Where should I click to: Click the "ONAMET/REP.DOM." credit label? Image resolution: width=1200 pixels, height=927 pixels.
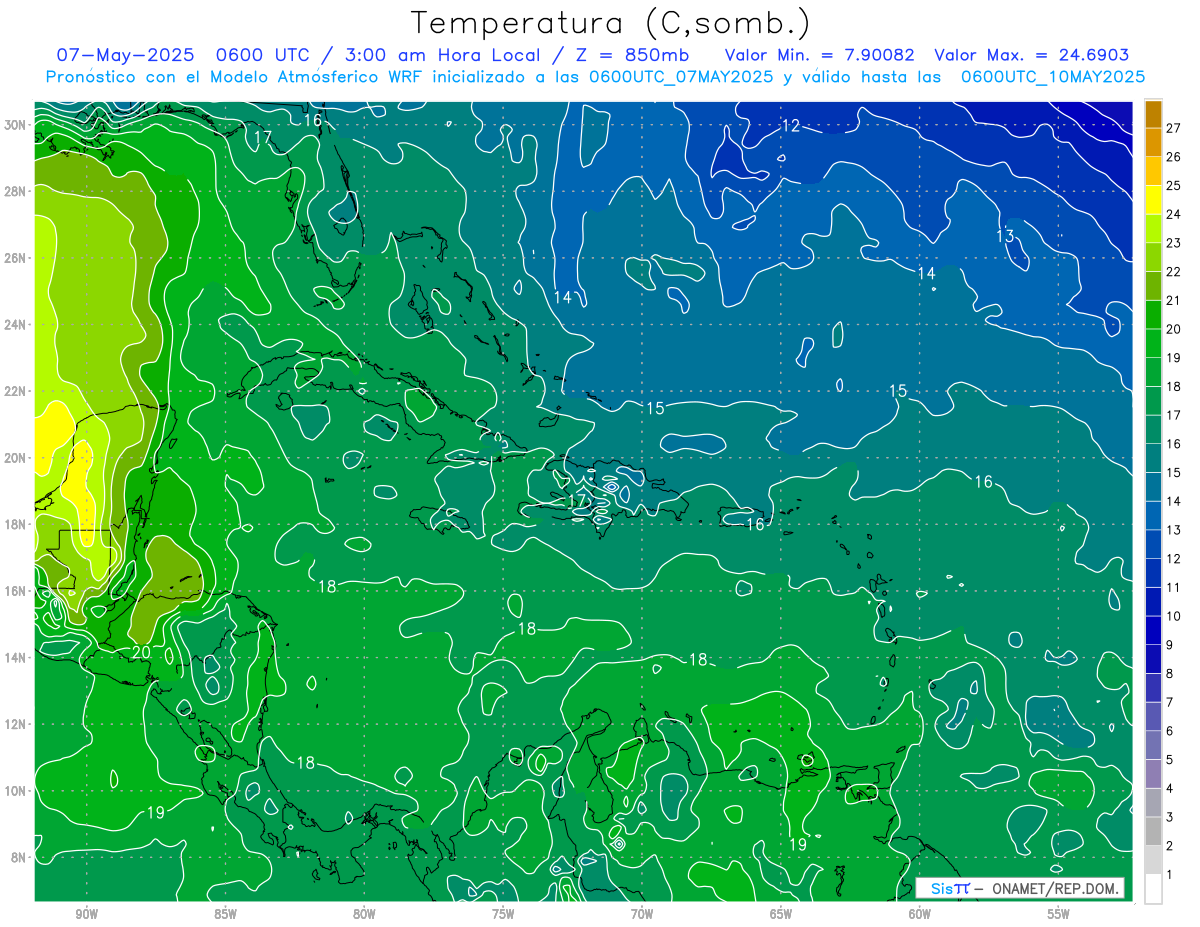[1056, 888]
